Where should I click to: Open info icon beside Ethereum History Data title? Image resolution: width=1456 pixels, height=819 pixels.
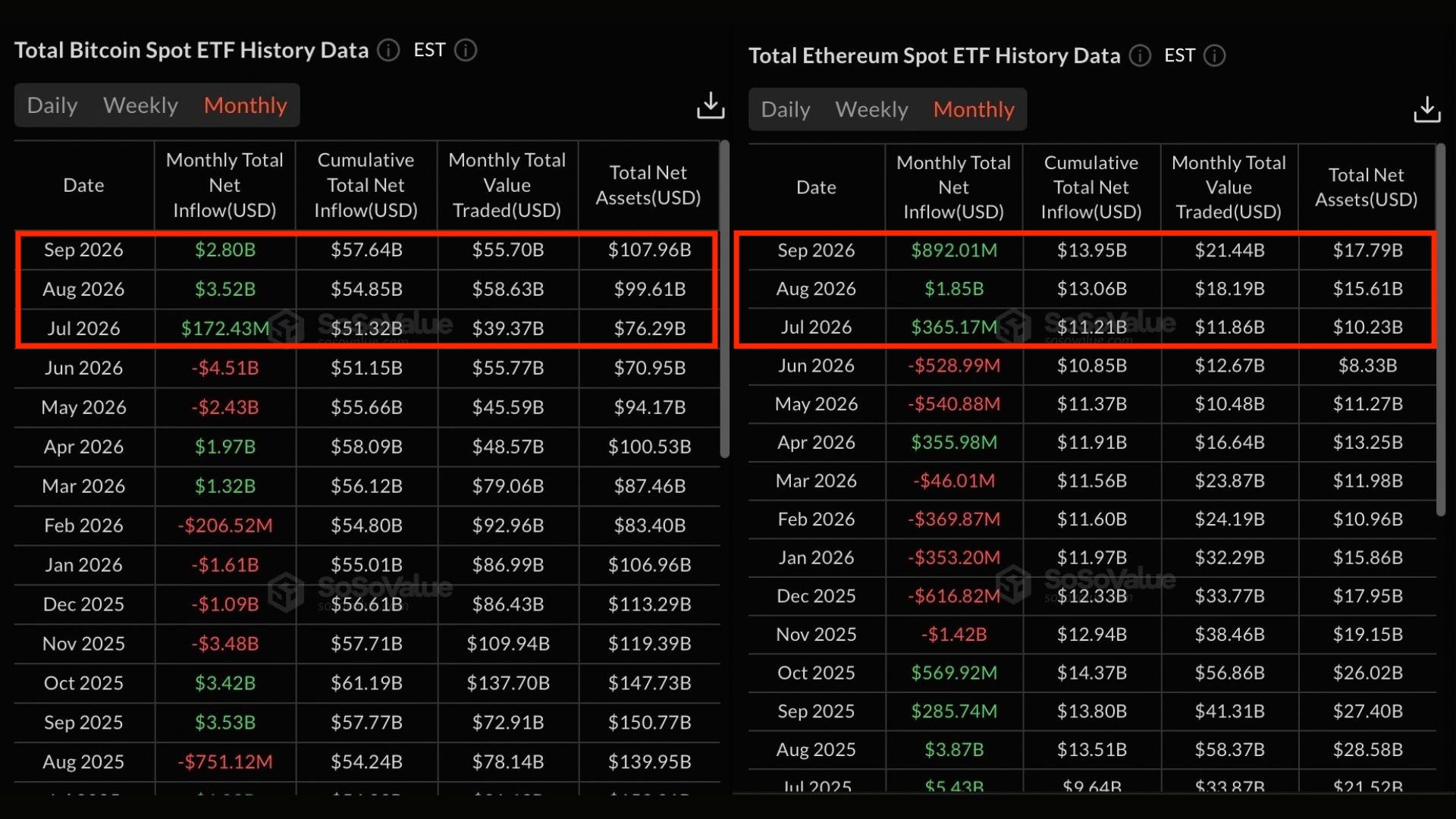click(1140, 55)
